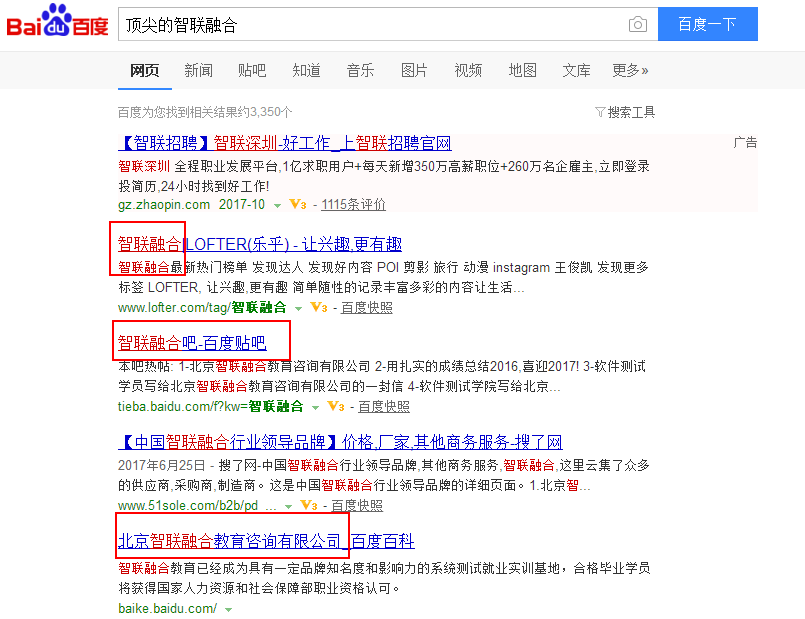Screen dimensions: 805x619
Task: Click the Baidu doodle logo
Action: tap(58, 23)
